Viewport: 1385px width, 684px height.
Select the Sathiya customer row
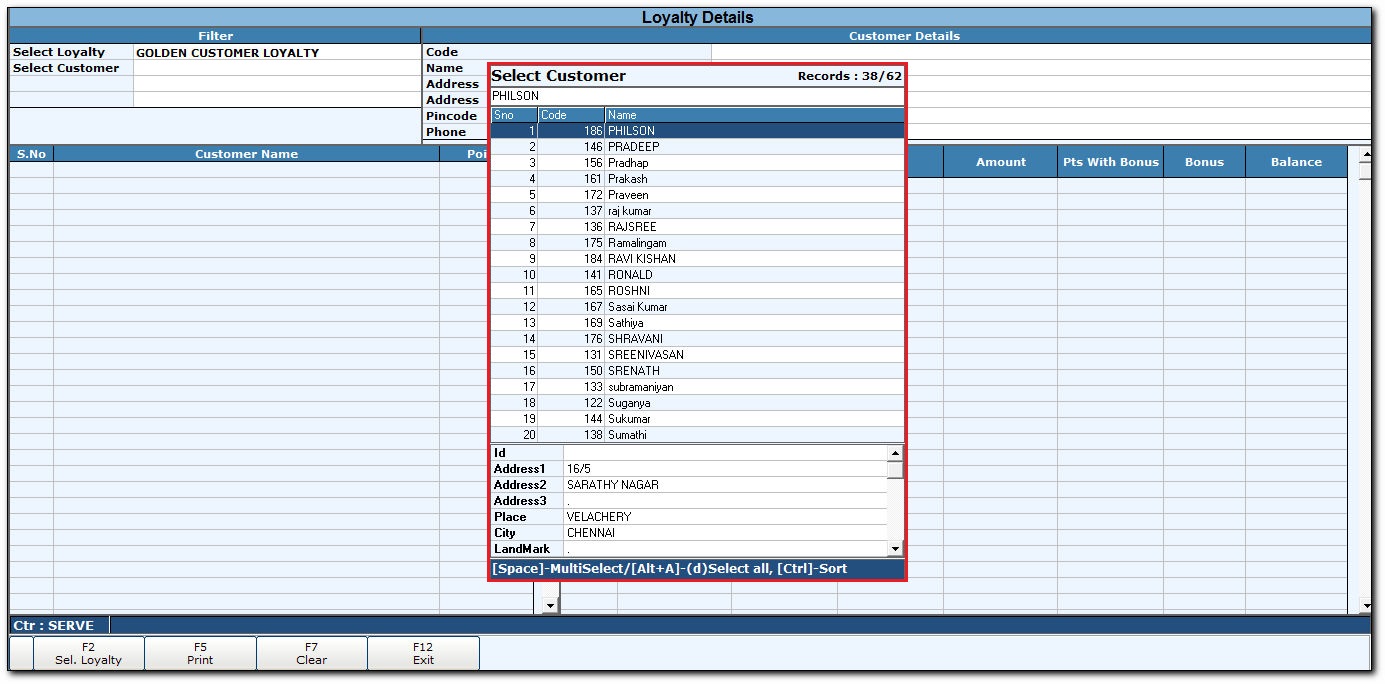point(697,323)
